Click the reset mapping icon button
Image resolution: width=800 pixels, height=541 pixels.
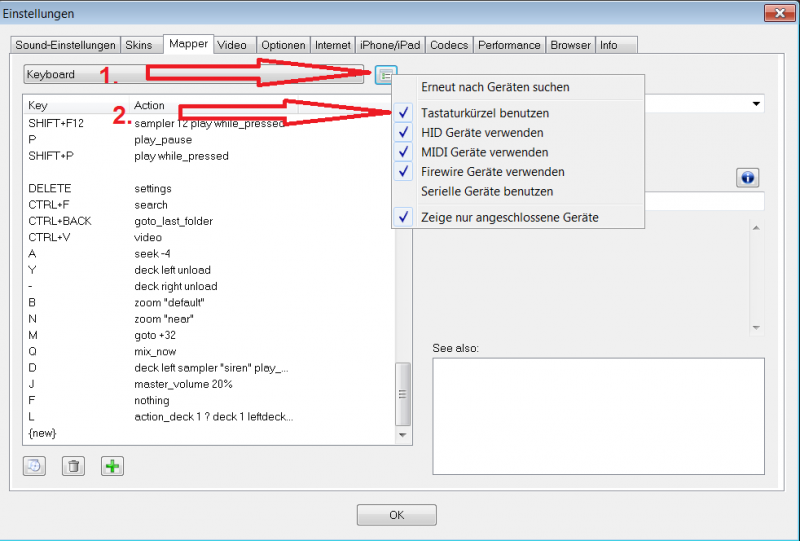click(x=34, y=466)
